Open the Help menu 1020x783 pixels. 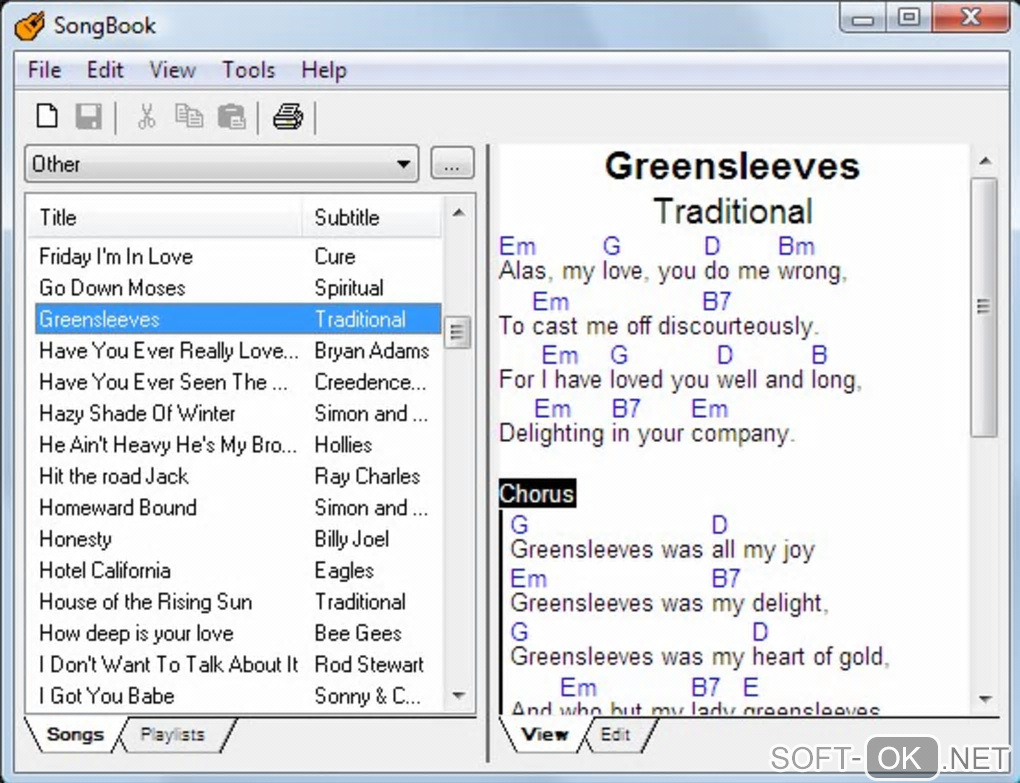[x=324, y=70]
